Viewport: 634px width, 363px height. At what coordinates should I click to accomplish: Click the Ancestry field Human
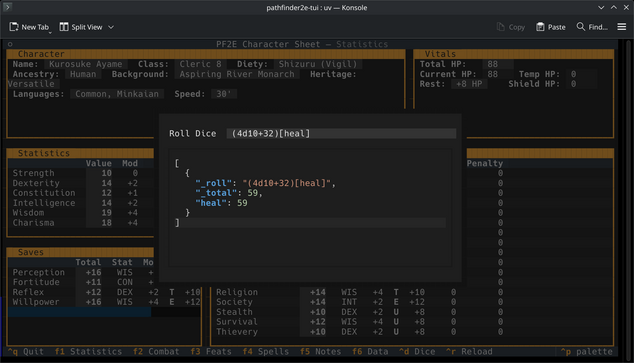tap(83, 74)
